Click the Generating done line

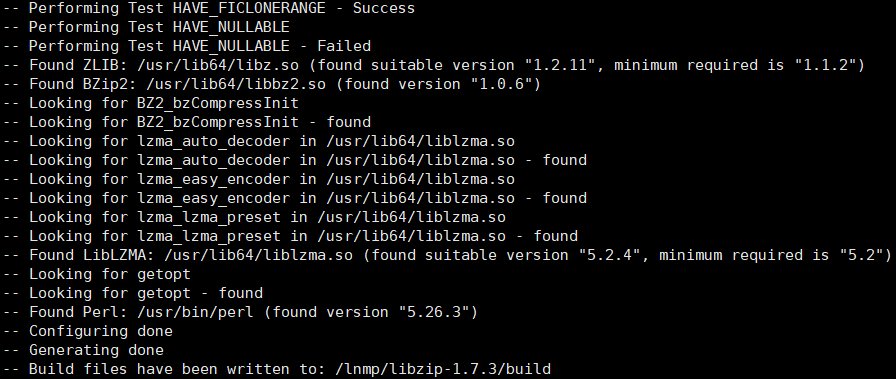83,350
